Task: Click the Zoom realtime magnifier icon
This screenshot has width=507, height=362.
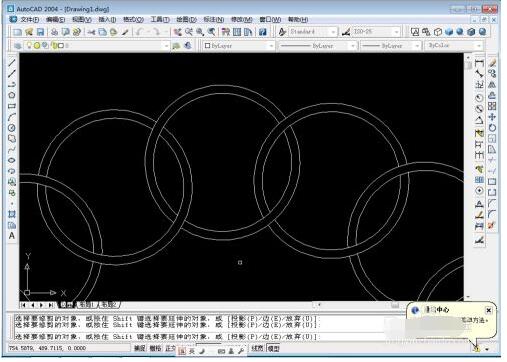Action: coord(189,32)
